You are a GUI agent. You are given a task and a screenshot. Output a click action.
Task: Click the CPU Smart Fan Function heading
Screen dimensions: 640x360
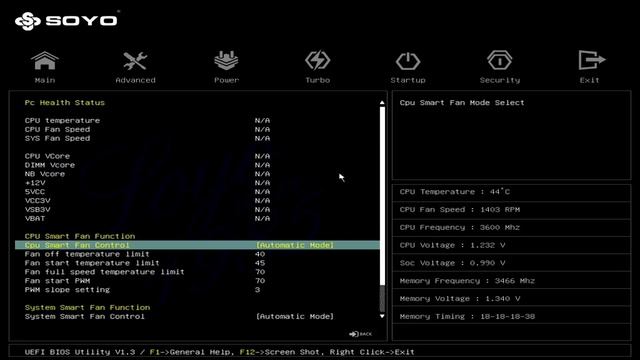coord(80,236)
